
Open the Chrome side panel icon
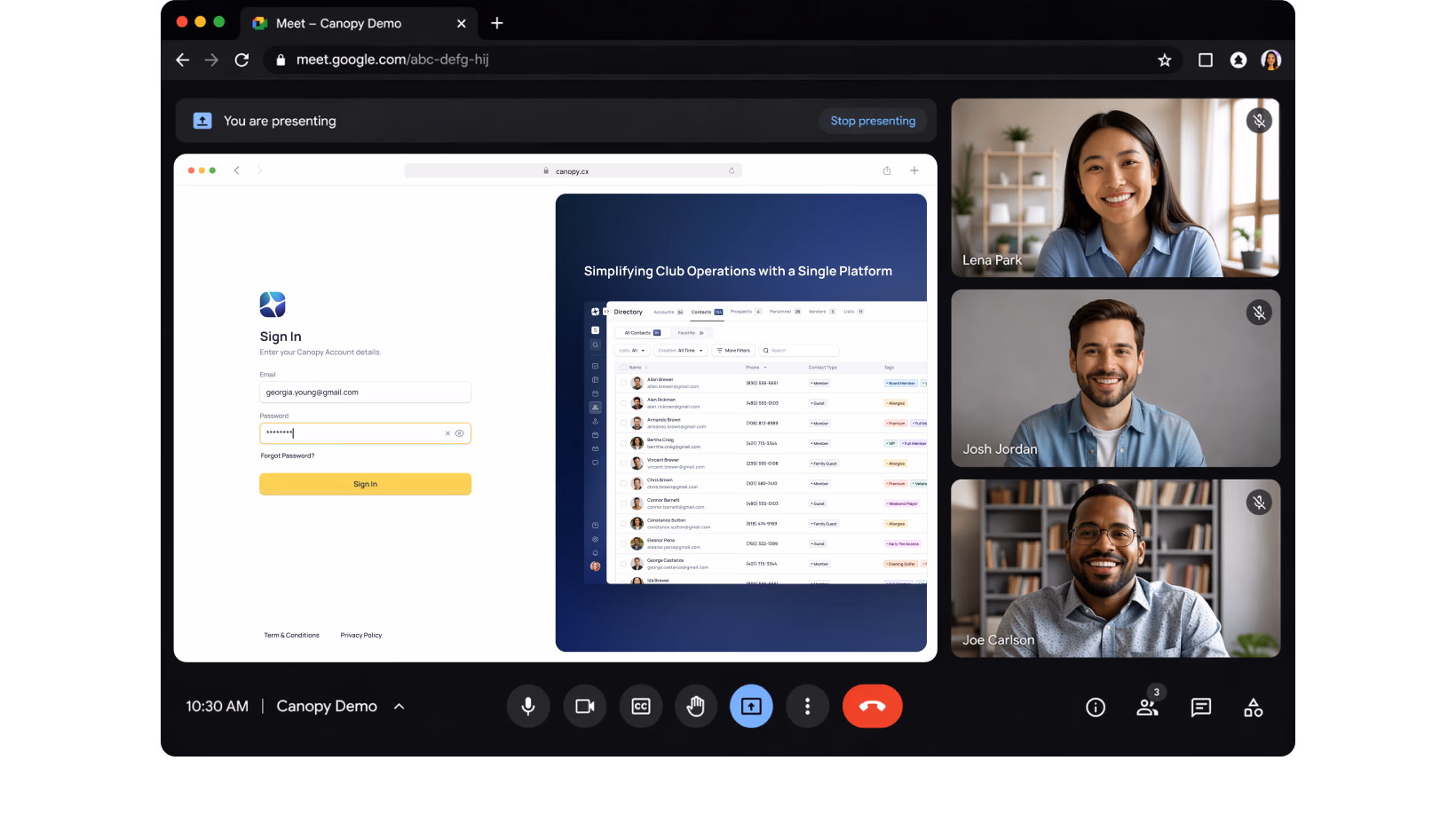tap(1206, 59)
